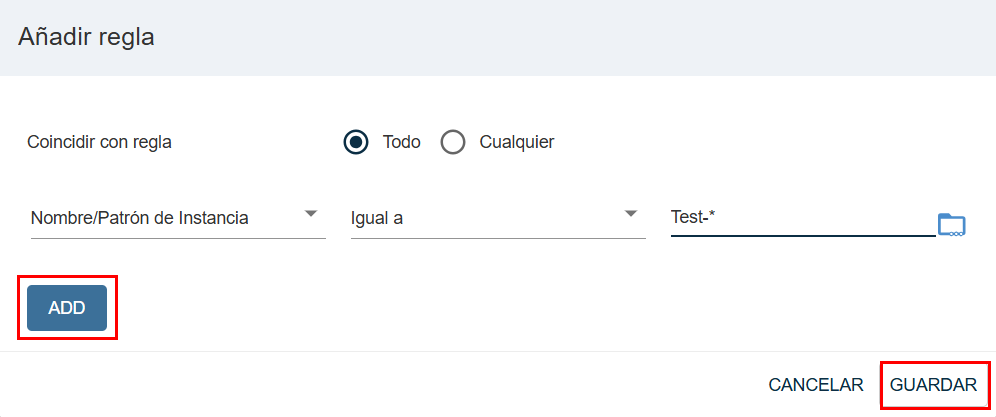Open the "Nombre/Patrón de Instancia" dropdown
The image size is (996, 417).
175,218
